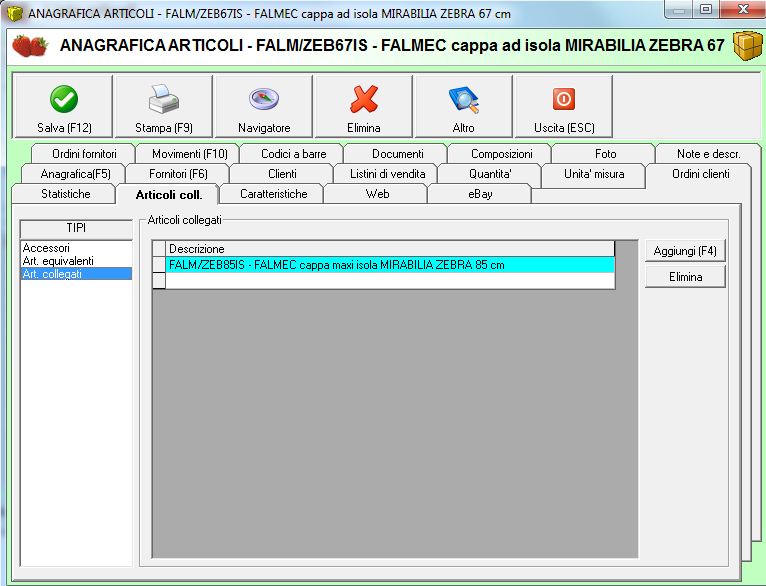766x586 pixels.
Task: Open the Statistiche tab
Action: (x=65, y=194)
